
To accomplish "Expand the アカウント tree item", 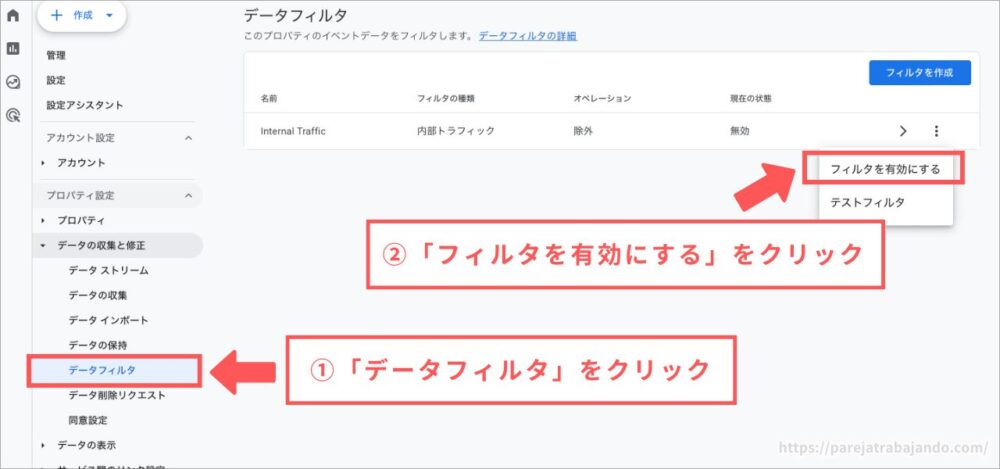I will [43, 163].
